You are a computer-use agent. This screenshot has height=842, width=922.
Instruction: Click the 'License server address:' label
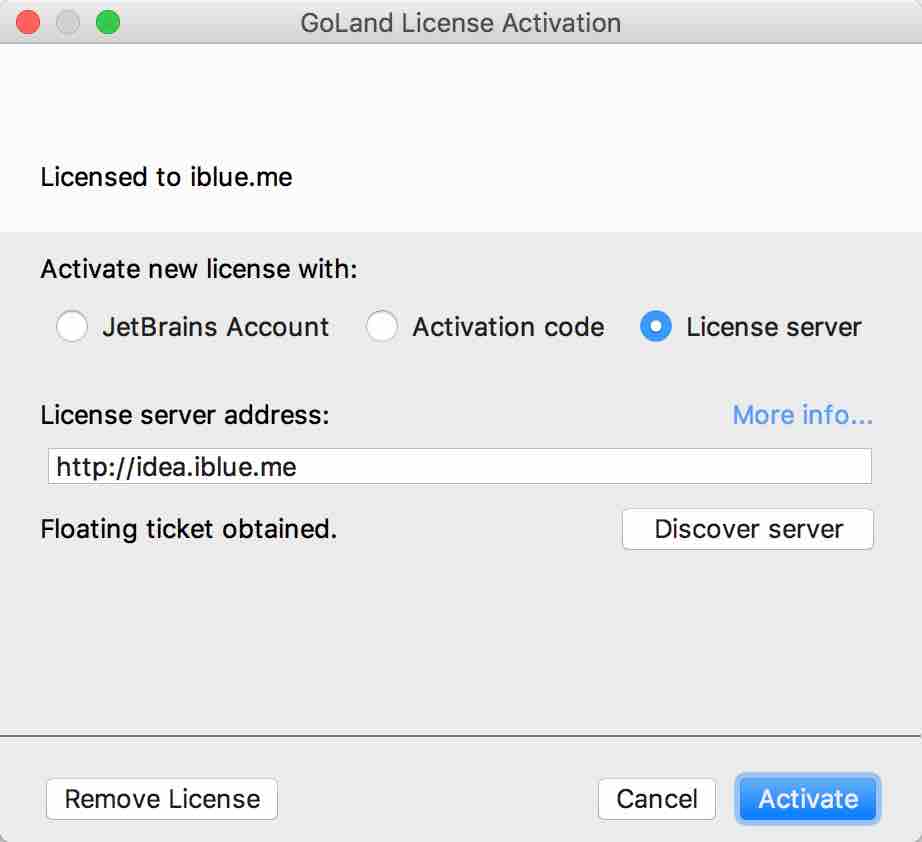tap(185, 415)
